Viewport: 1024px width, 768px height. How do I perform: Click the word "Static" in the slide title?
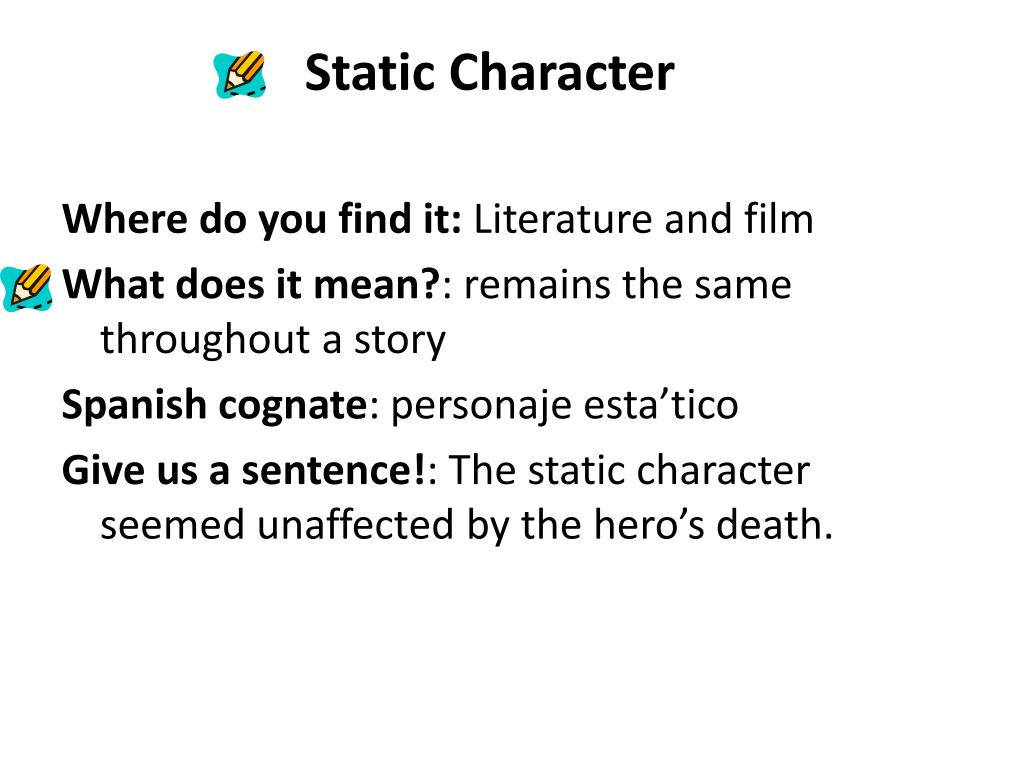[x=369, y=73]
